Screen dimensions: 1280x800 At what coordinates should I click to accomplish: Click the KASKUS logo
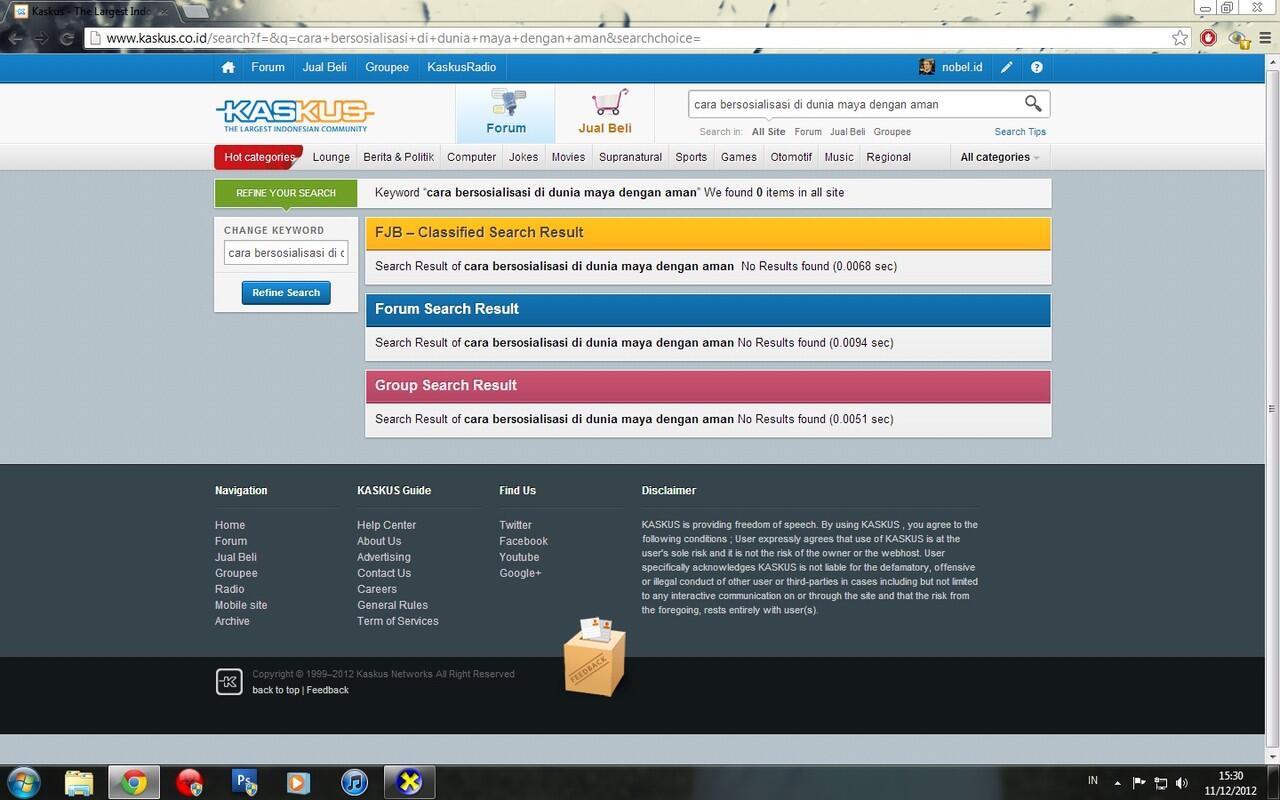pyautogui.click(x=295, y=115)
